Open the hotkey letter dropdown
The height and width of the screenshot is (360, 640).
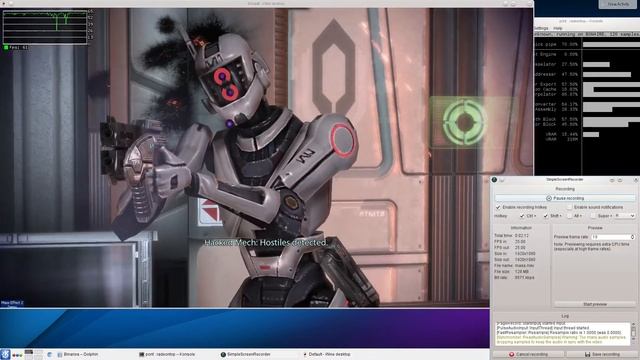coord(624,216)
